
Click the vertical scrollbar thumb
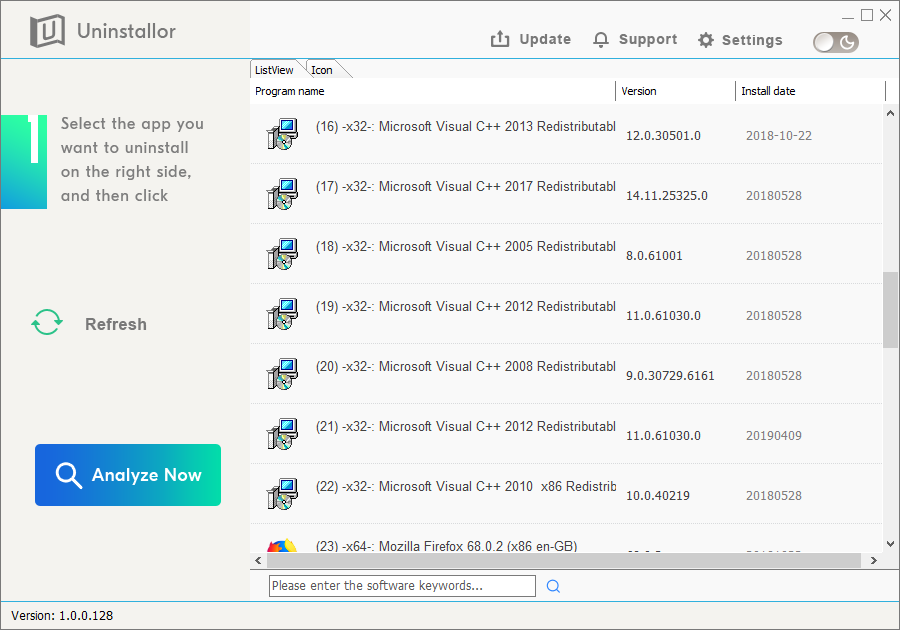[x=890, y=310]
